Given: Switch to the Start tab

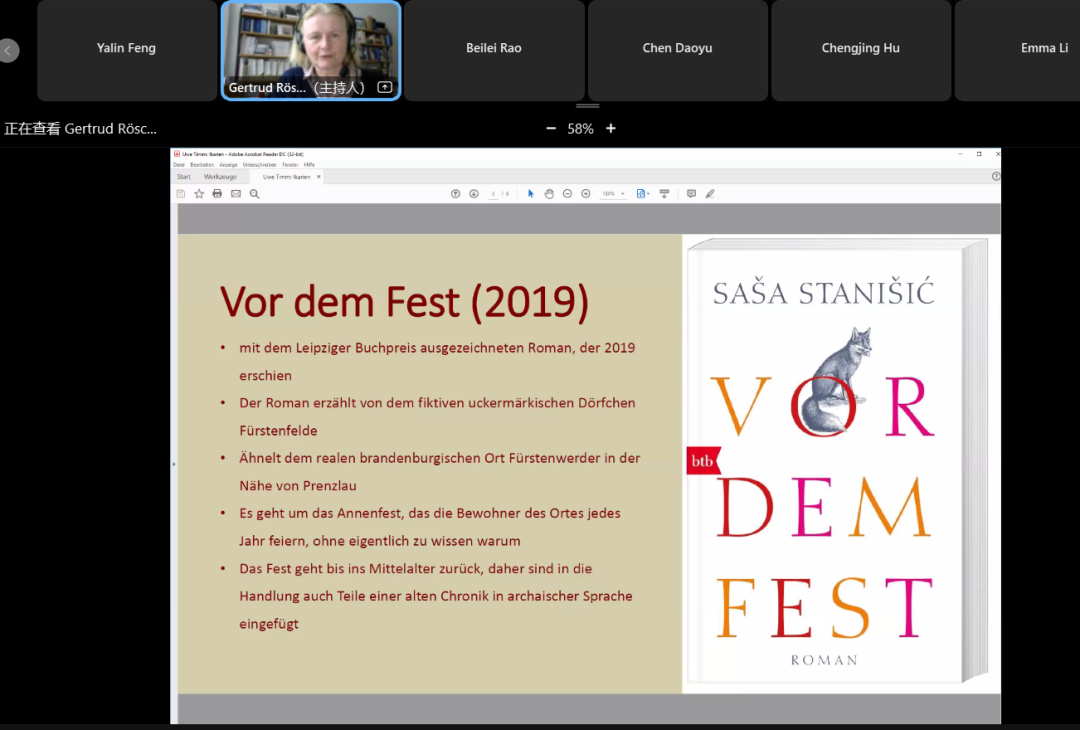Looking at the screenshot, I should (x=184, y=177).
